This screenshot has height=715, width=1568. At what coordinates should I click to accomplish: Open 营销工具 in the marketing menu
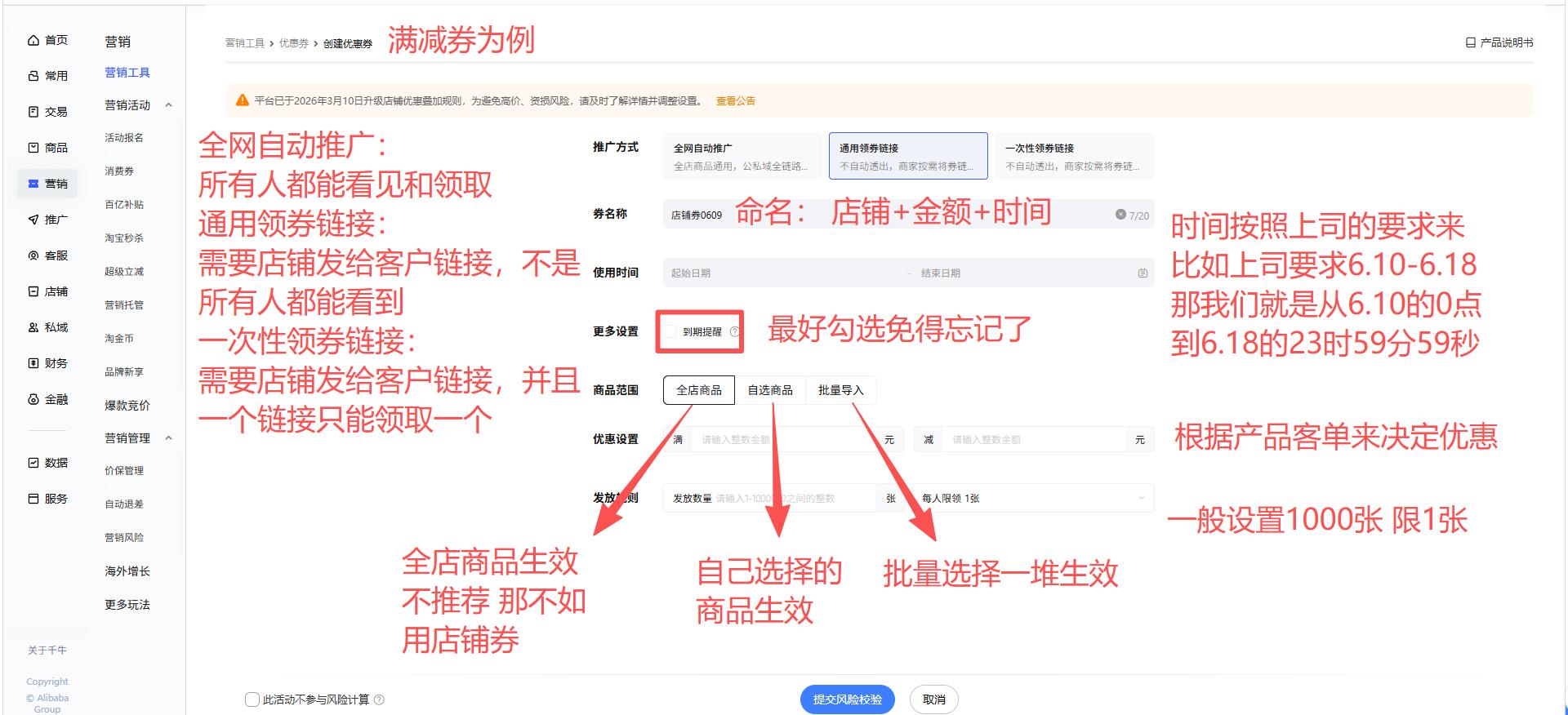(127, 73)
